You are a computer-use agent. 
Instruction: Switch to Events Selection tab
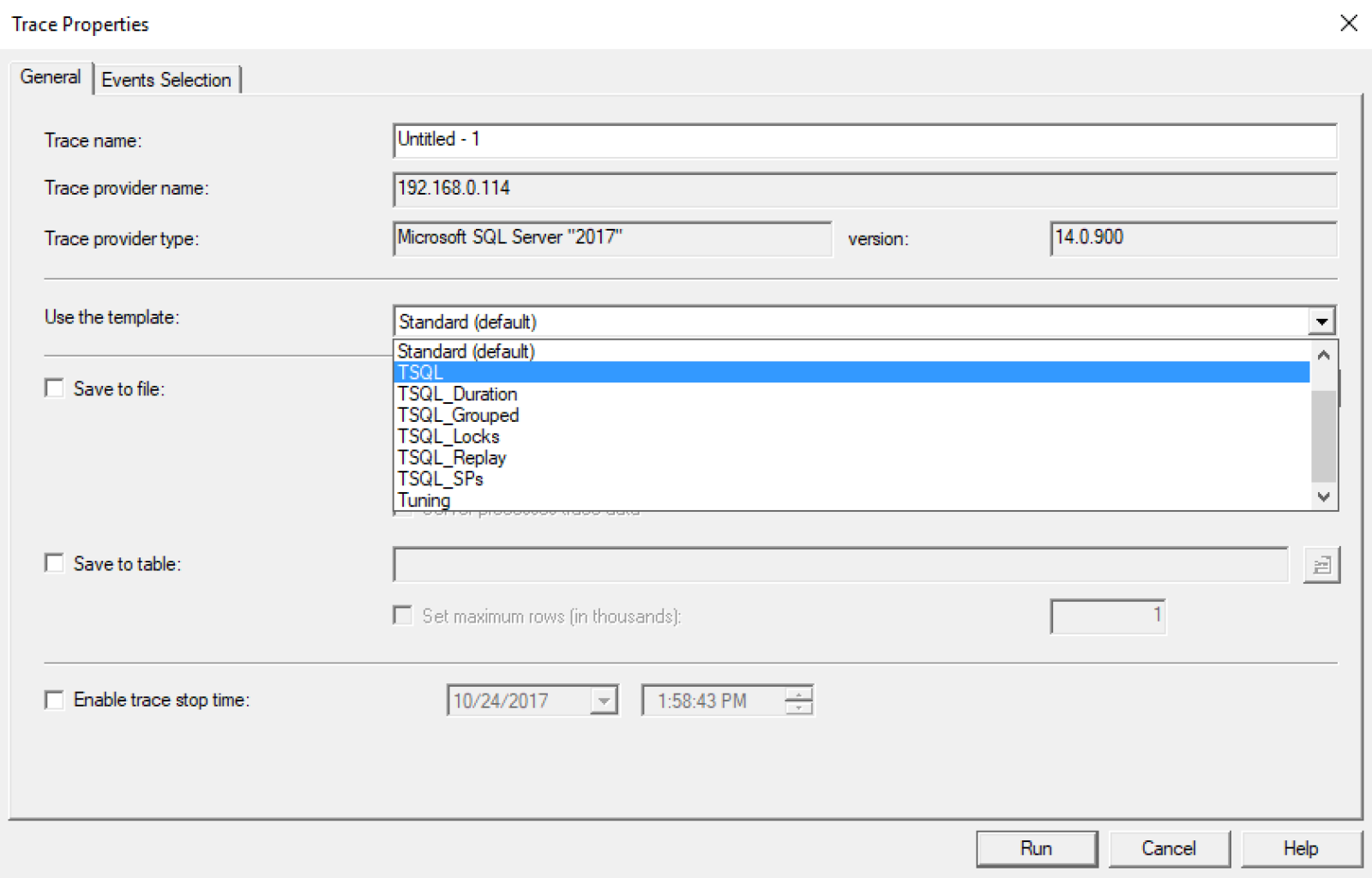coord(166,79)
